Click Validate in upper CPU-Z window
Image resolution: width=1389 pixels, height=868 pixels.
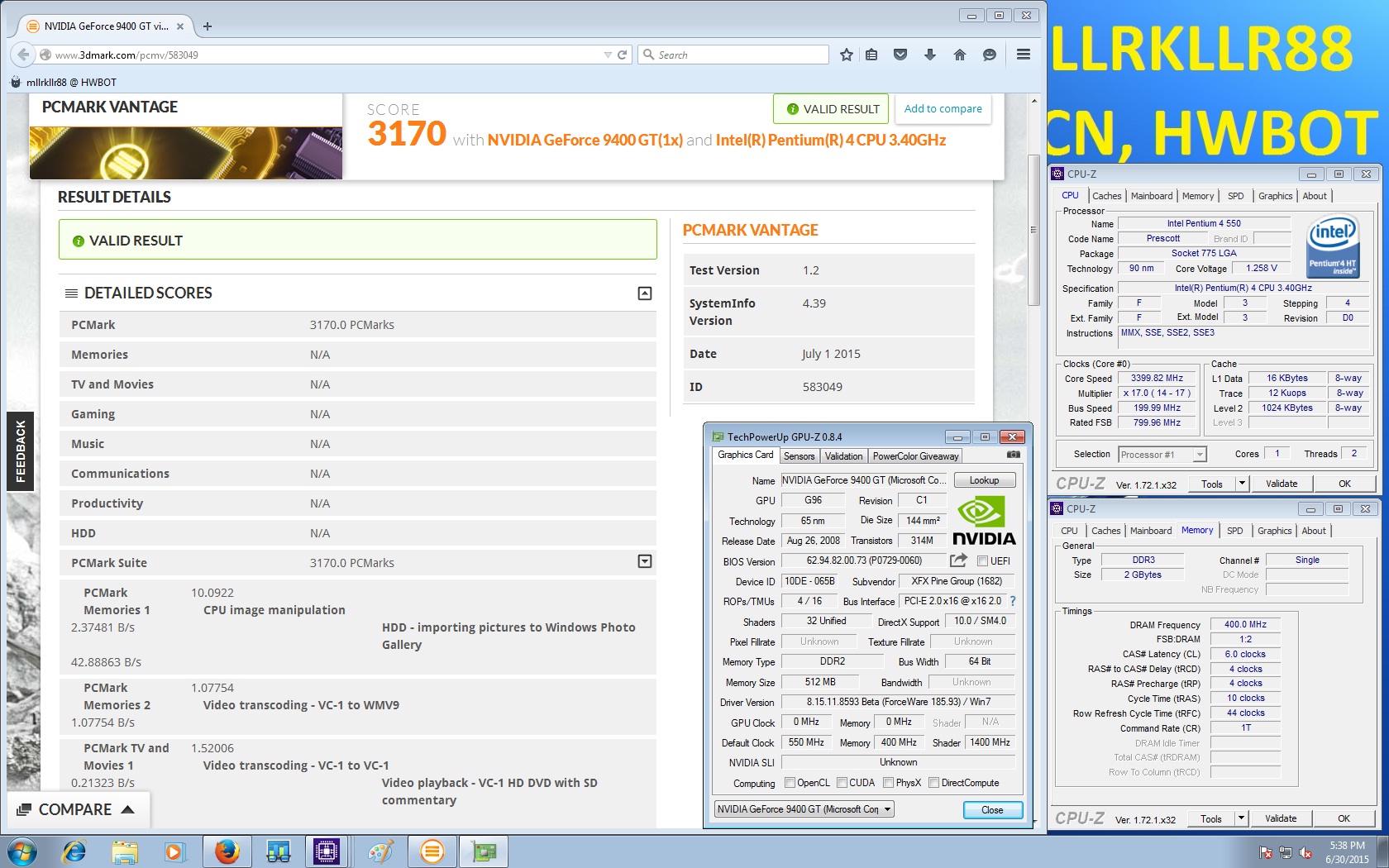[x=1282, y=484]
